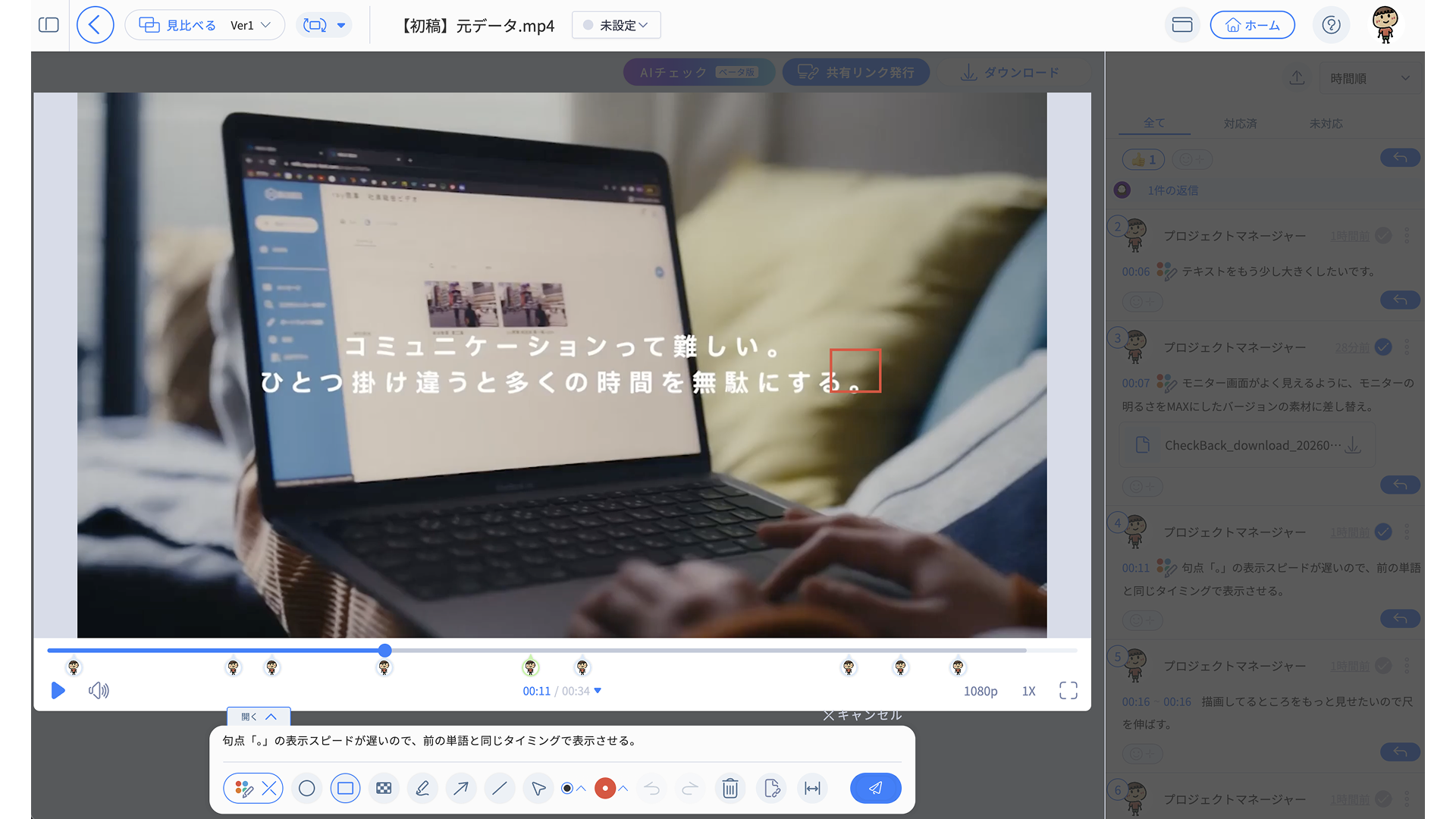This screenshot has width=1456, height=819.
Task: Toggle resolved check on comment 4
Action: [1383, 532]
